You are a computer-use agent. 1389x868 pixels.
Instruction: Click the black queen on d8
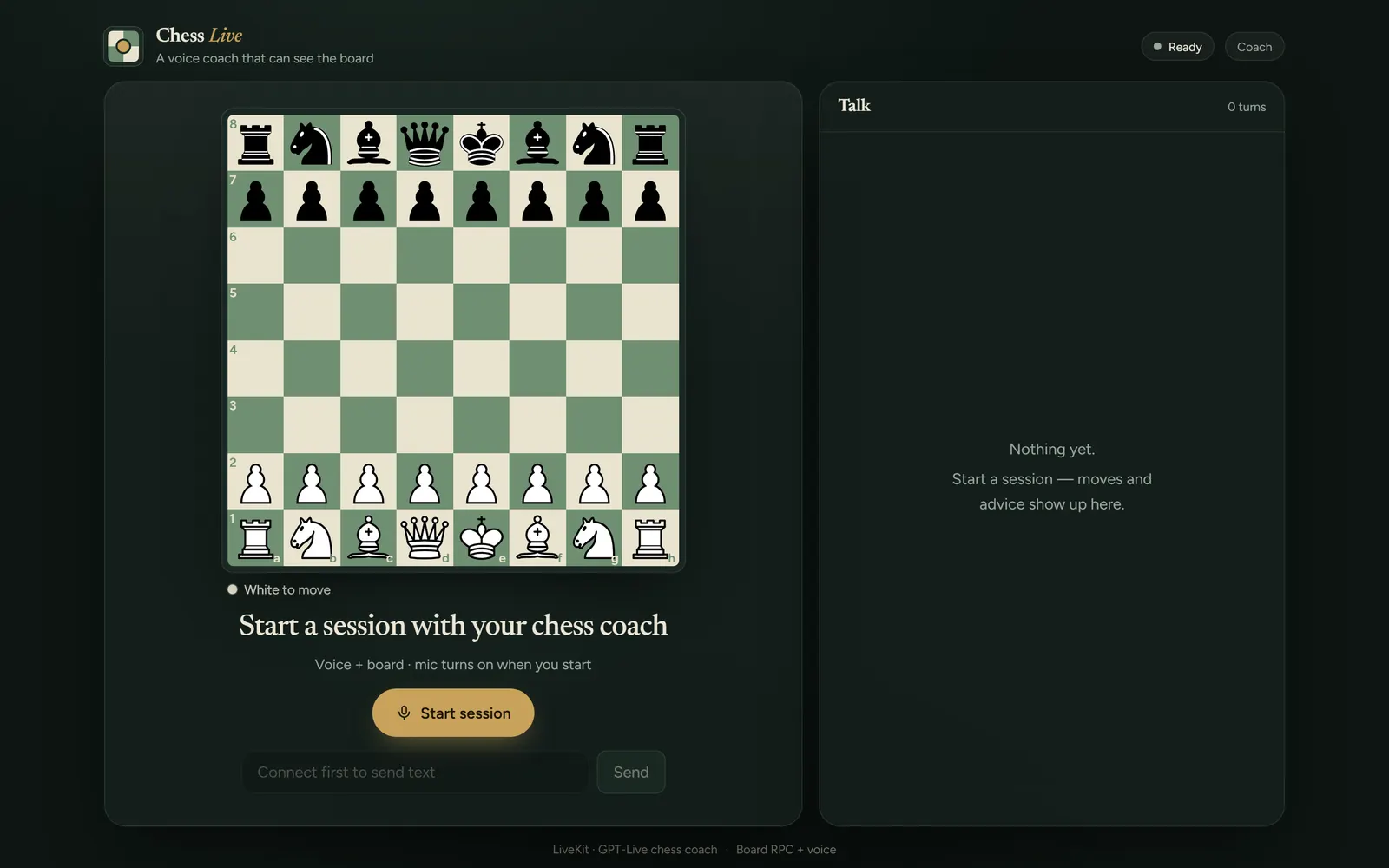pos(425,142)
